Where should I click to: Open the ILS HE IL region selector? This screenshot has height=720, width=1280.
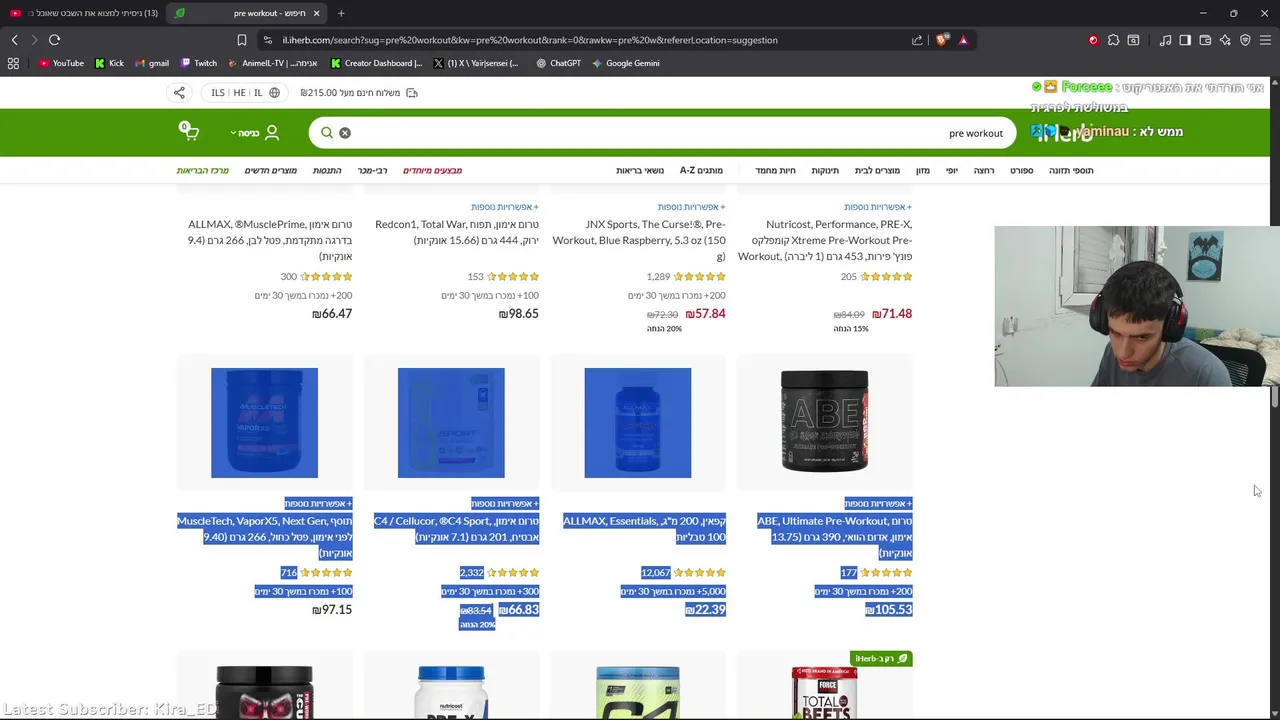point(245,93)
